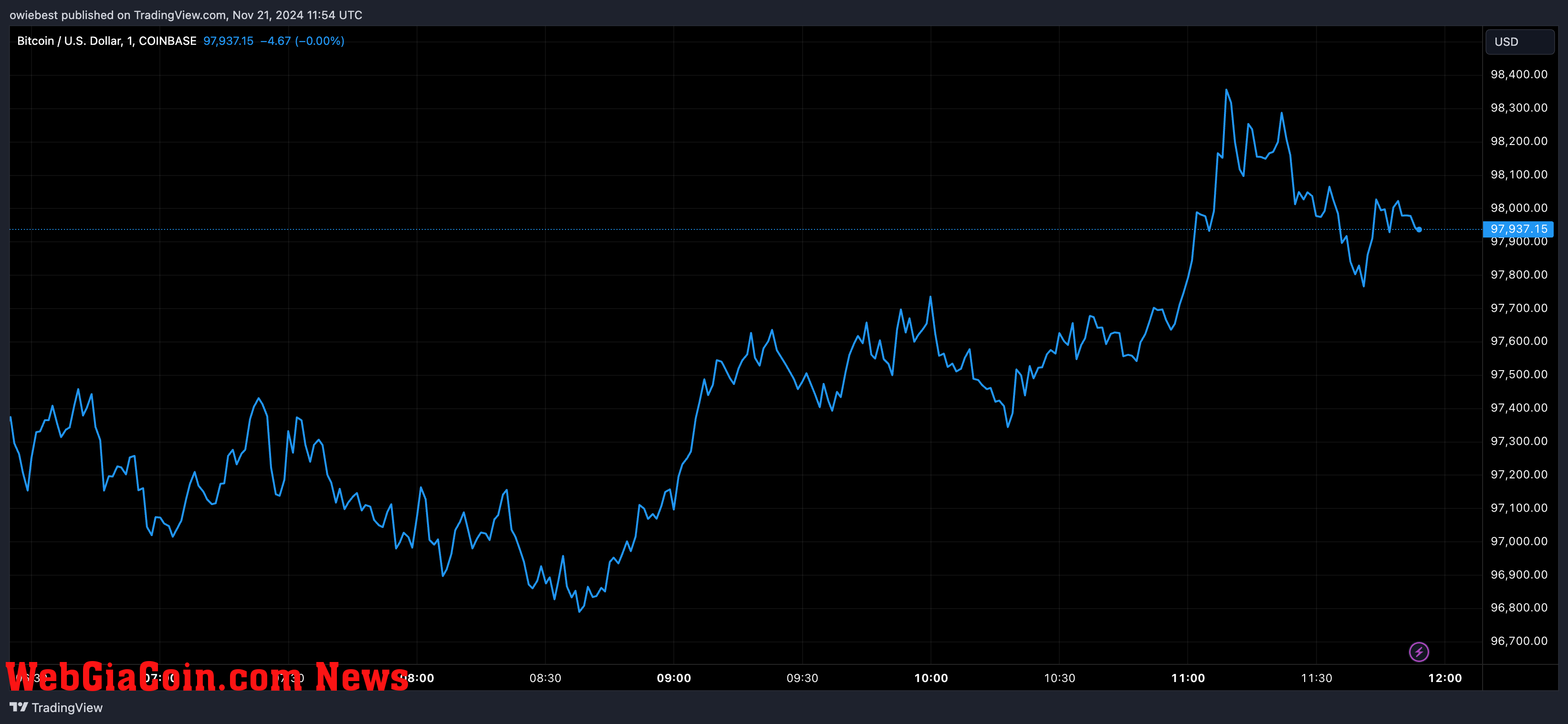The height and width of the screenshot is (724, 1568).
Task: Click the Bitcoin / U.S. Dollar symbol title
Action: (x=106, y=41)
